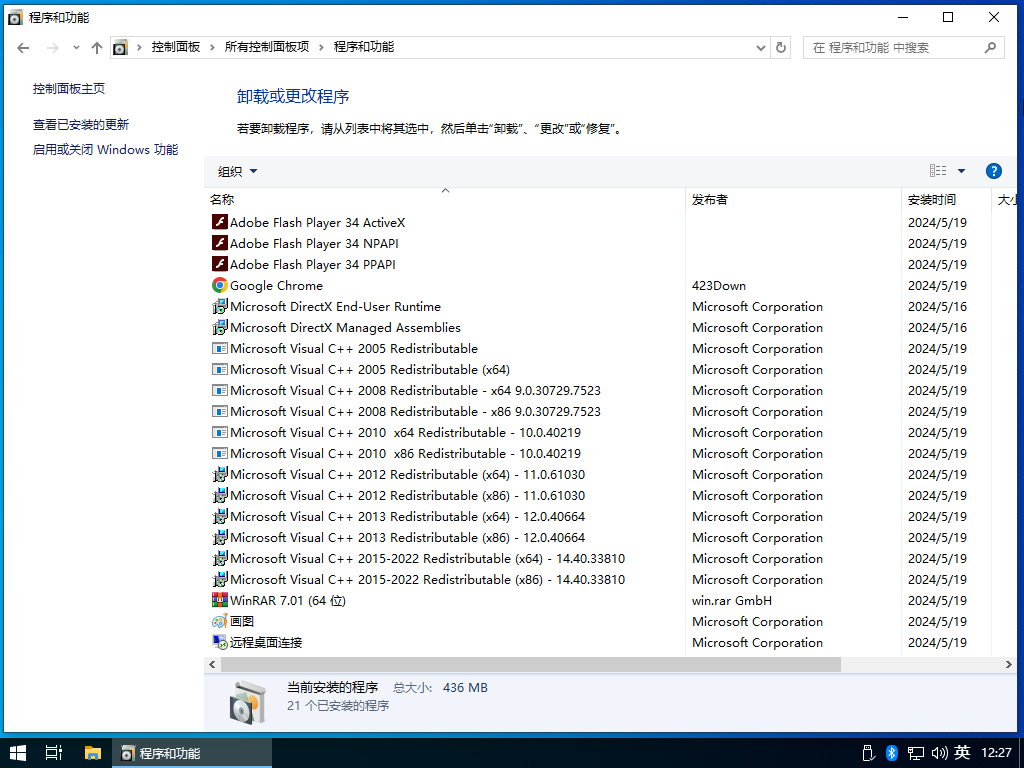Open the Windows Start menu

click(17, 753)
